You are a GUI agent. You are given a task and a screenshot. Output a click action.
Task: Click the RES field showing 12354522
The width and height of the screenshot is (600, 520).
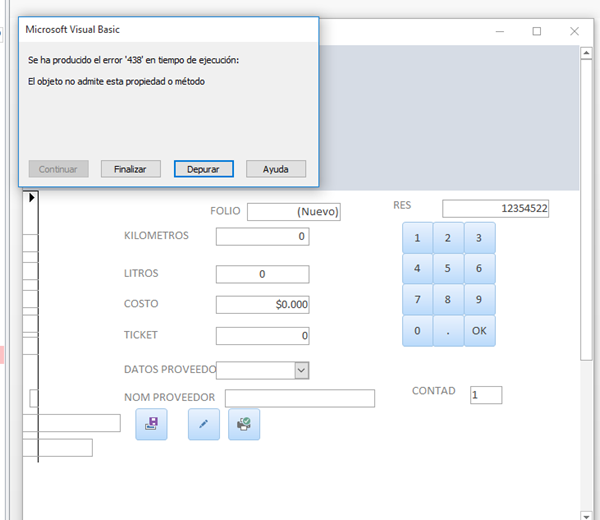point(496,209)
